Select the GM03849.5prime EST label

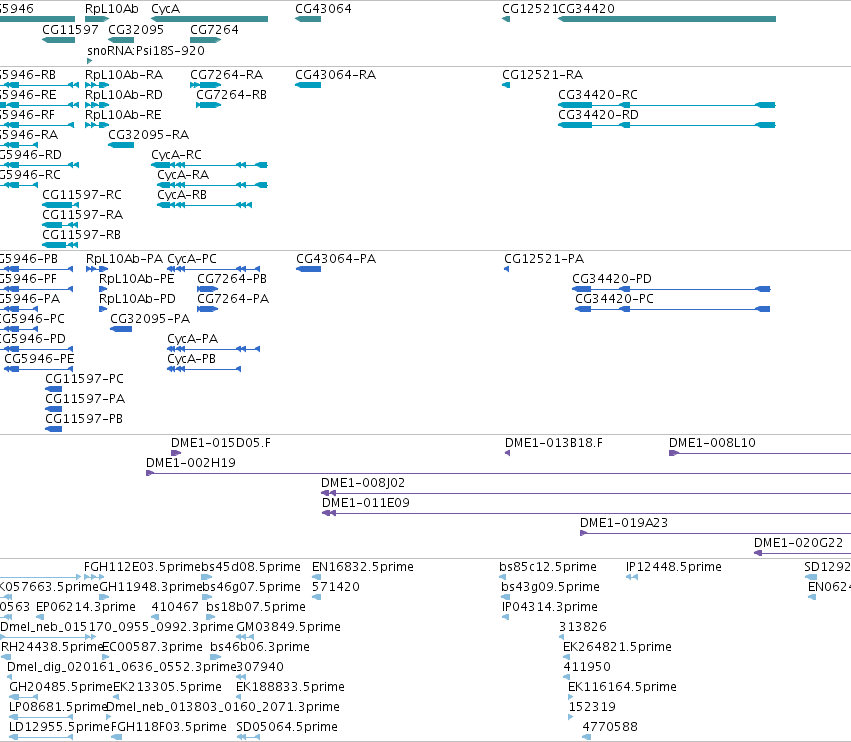pyautogui.click(x=289, y=626)
